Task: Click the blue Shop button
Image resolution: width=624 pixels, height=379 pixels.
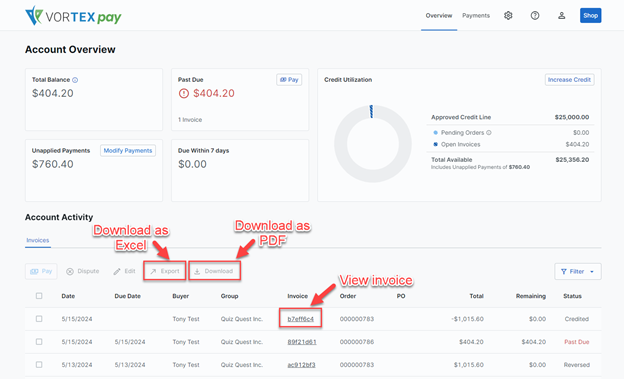Action: pos(591,16)
